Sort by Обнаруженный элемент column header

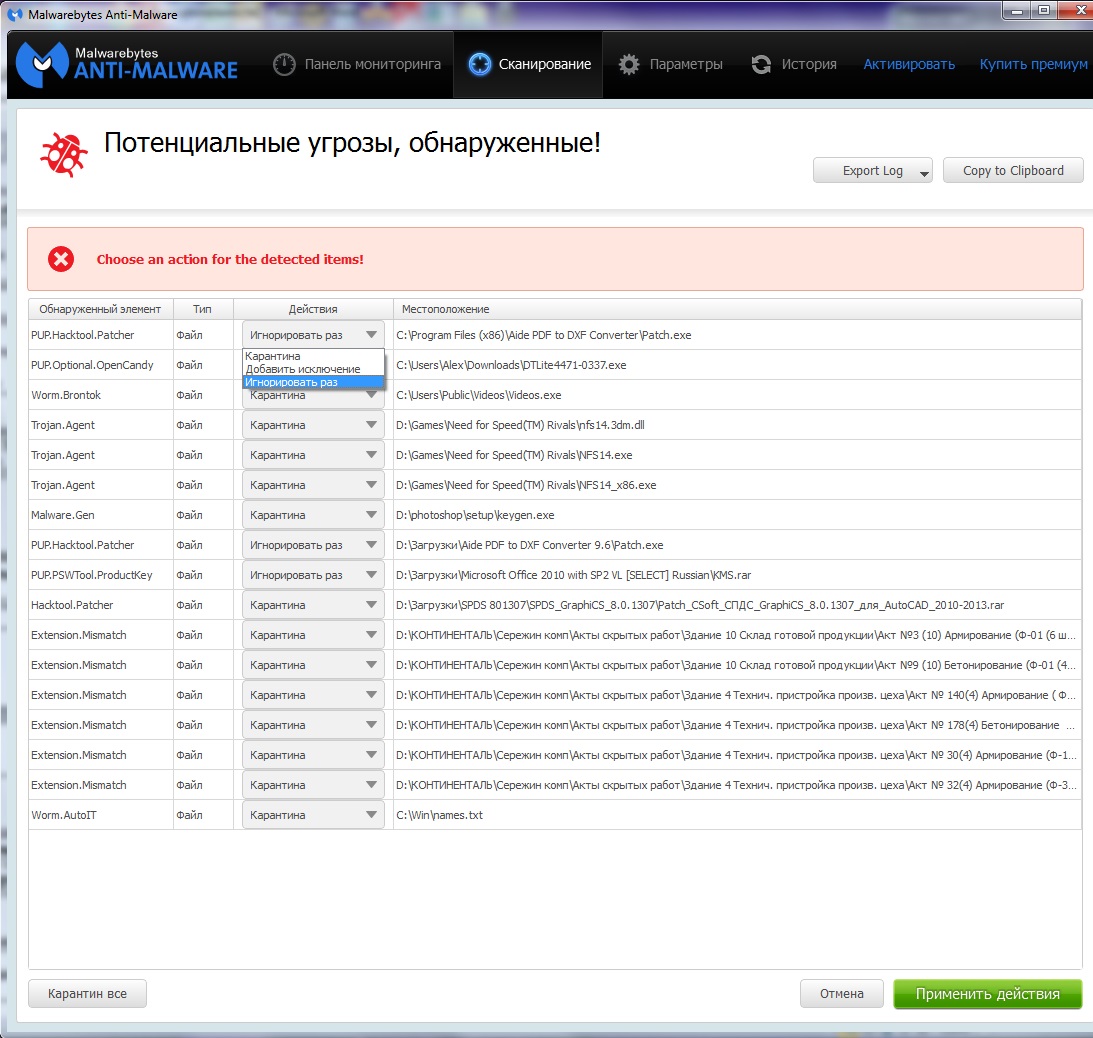[100, 309]
